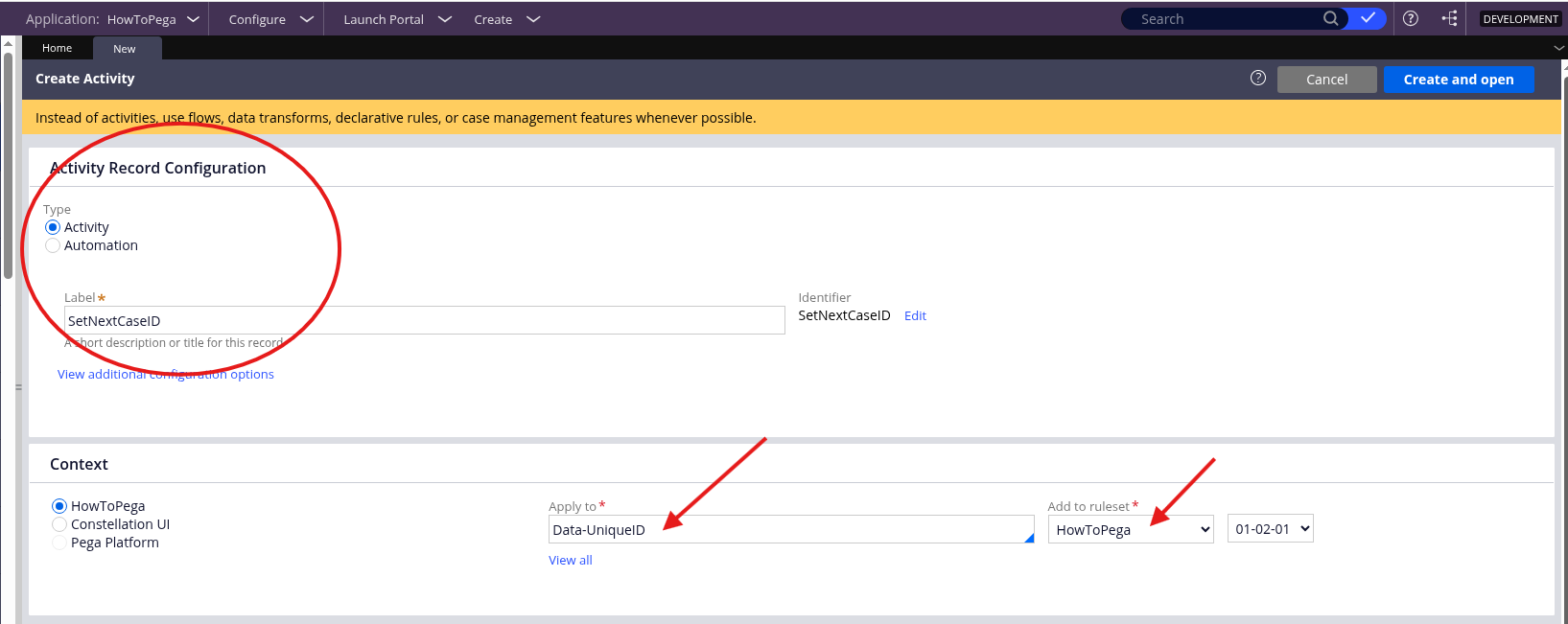Open the Add to ruleset HowToPega dropdown
This screenshot has width=1568, height=624.
[1130, 529]
